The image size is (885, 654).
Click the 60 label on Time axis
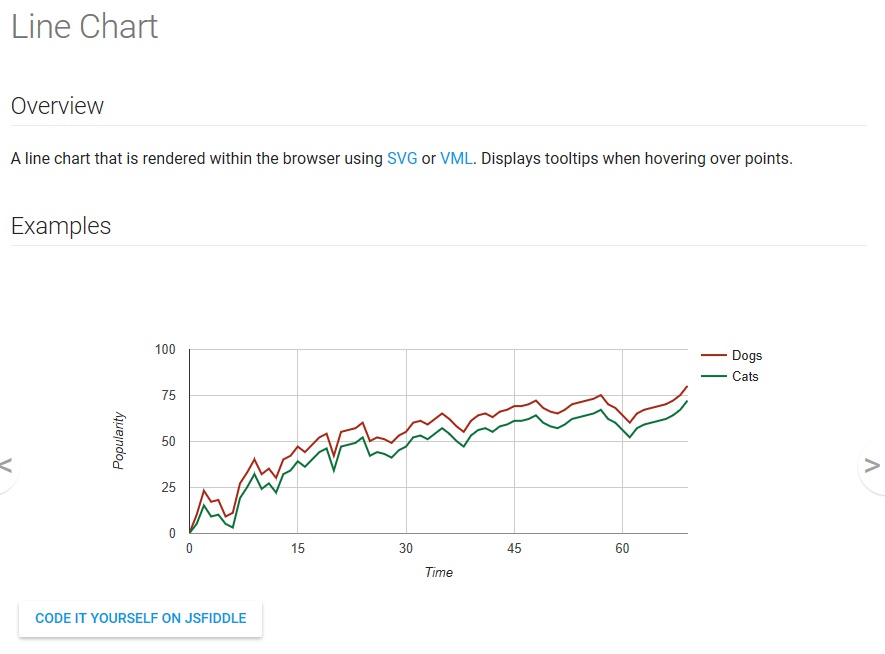[622, 548]
